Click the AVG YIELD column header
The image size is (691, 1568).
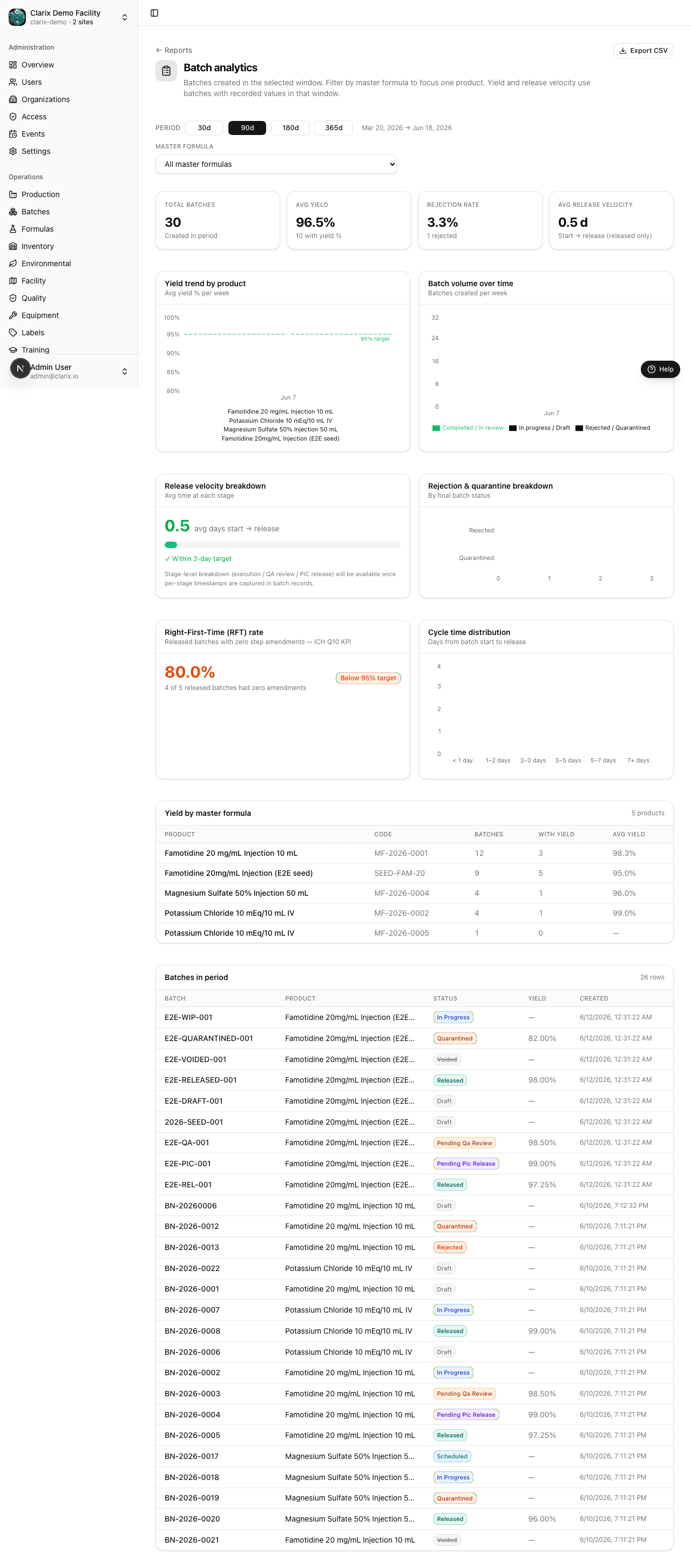coord(628,835)
